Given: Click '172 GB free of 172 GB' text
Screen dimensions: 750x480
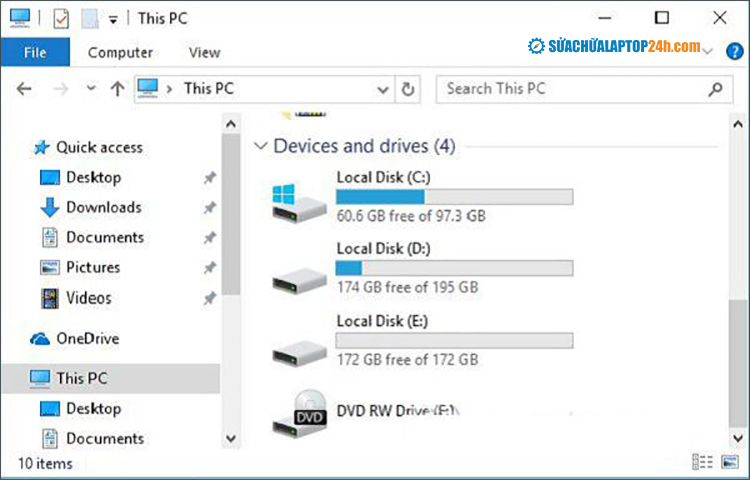Looking at the screenshot, I should coord(408,360).
